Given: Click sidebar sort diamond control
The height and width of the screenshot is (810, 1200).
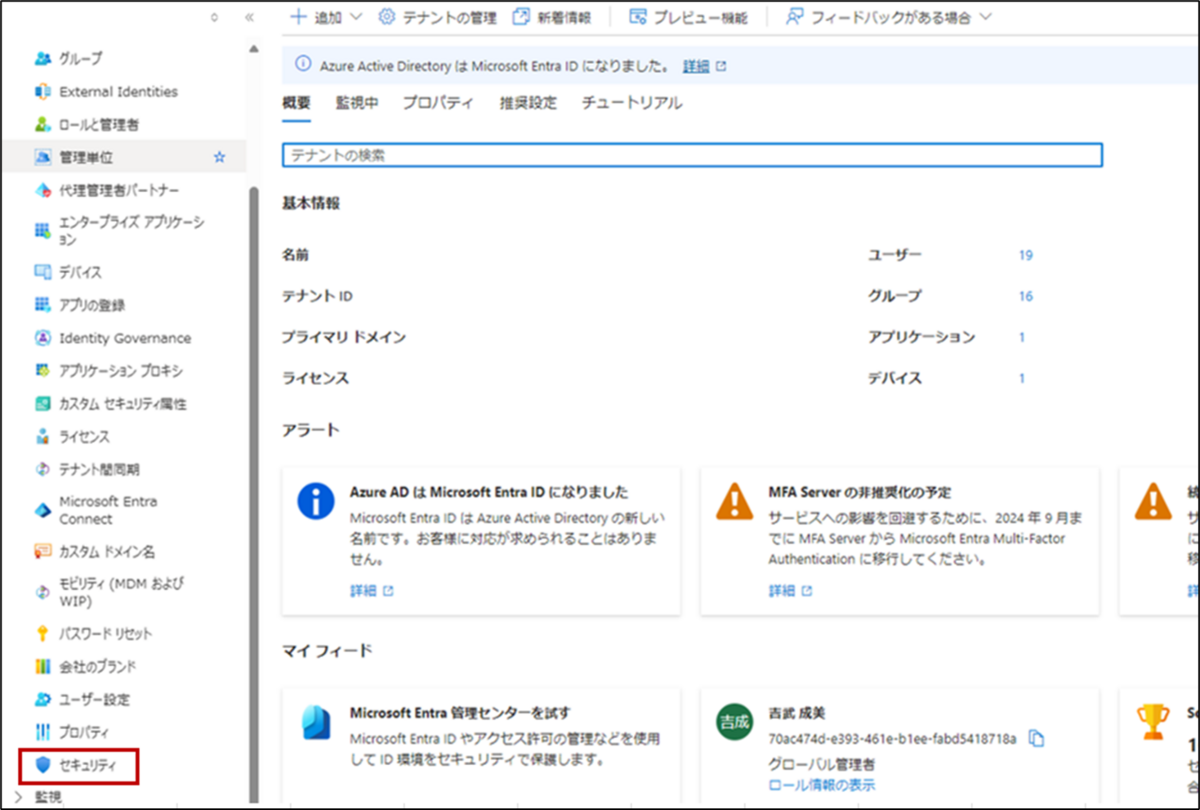Looking at the screenshot, I should (214, 17).
